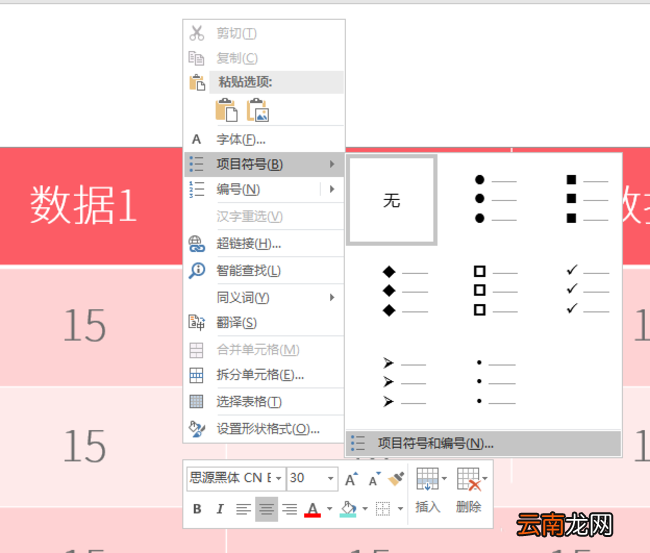The height and width of the screenshot is (553, 650).
Task: Click the Cut scissors icon
Action: 196,33
